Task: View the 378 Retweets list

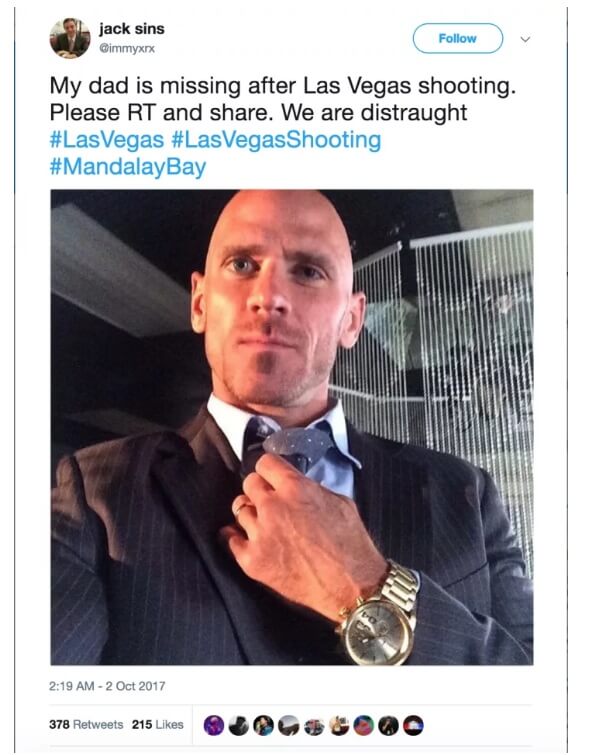Action: click(x=86, y=724)
